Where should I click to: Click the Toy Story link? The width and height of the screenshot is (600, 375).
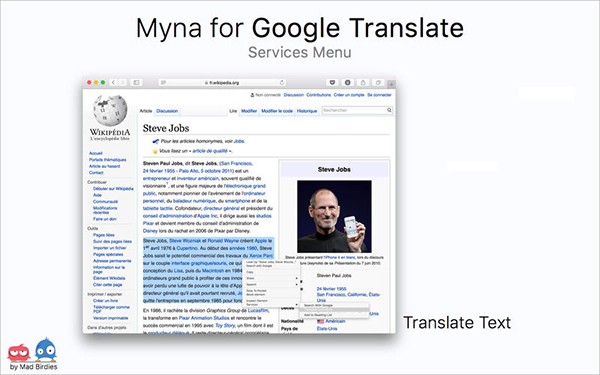[x=224, y=325]
